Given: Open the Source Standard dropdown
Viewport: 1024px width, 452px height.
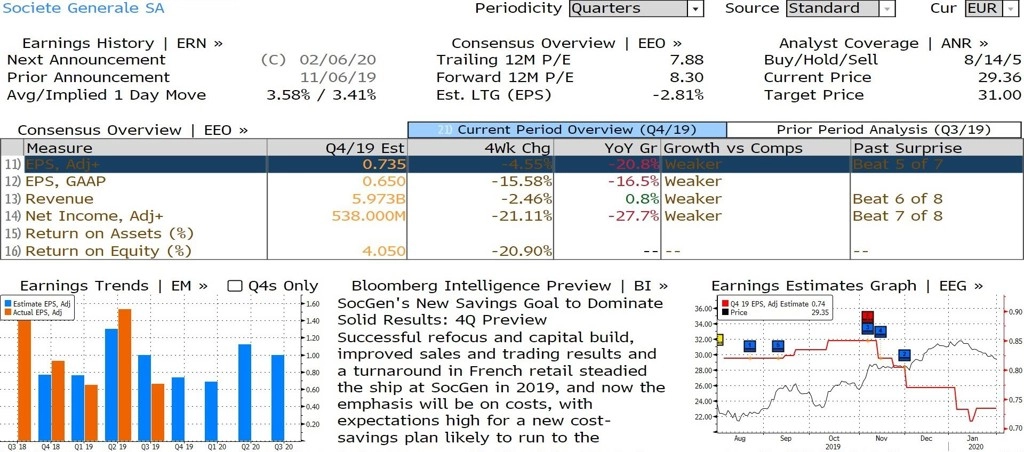Looking at the screenshot, I should pyautogui.click(x=840, y=8).
